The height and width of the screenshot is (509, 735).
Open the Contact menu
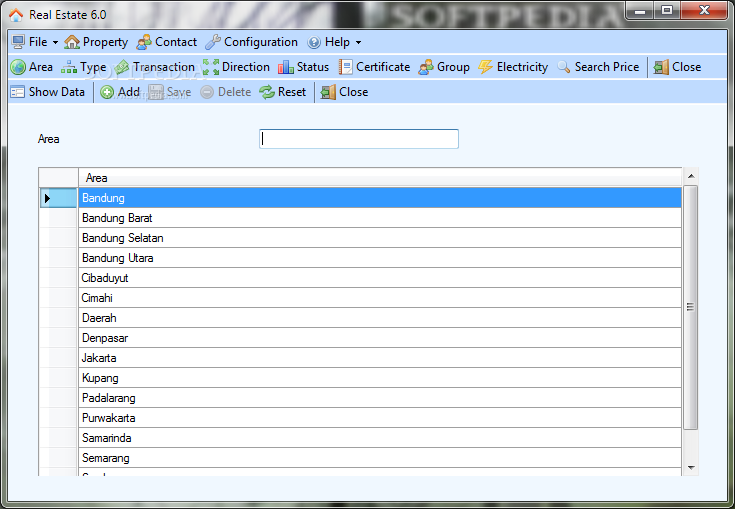click(176, 42)
